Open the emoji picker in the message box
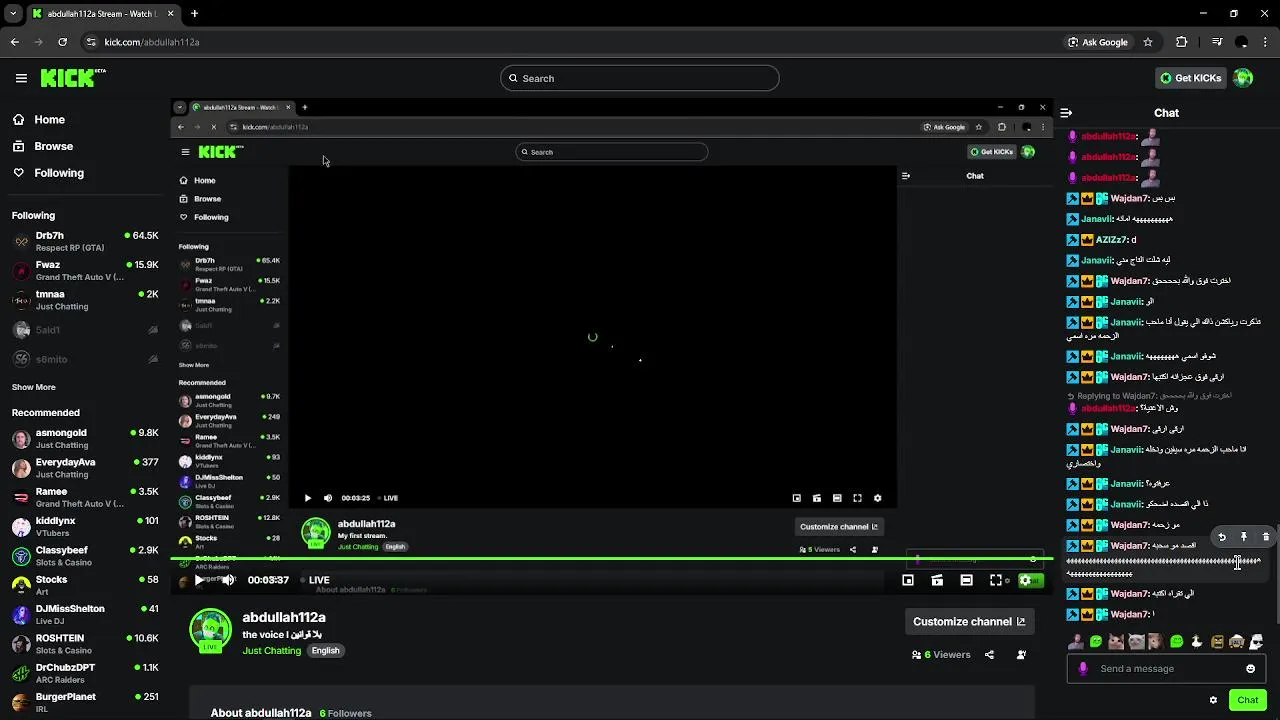Viewport: 1280px width, 720px height. click(x=1250, y=669)
